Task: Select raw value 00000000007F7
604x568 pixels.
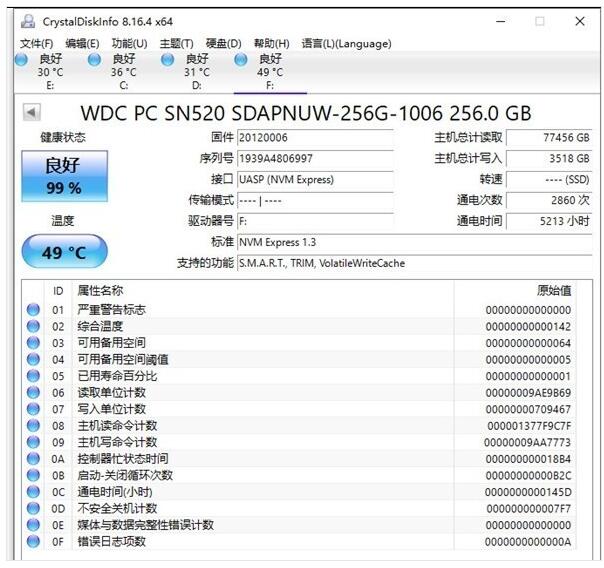Action: click(x=528, y=509)
